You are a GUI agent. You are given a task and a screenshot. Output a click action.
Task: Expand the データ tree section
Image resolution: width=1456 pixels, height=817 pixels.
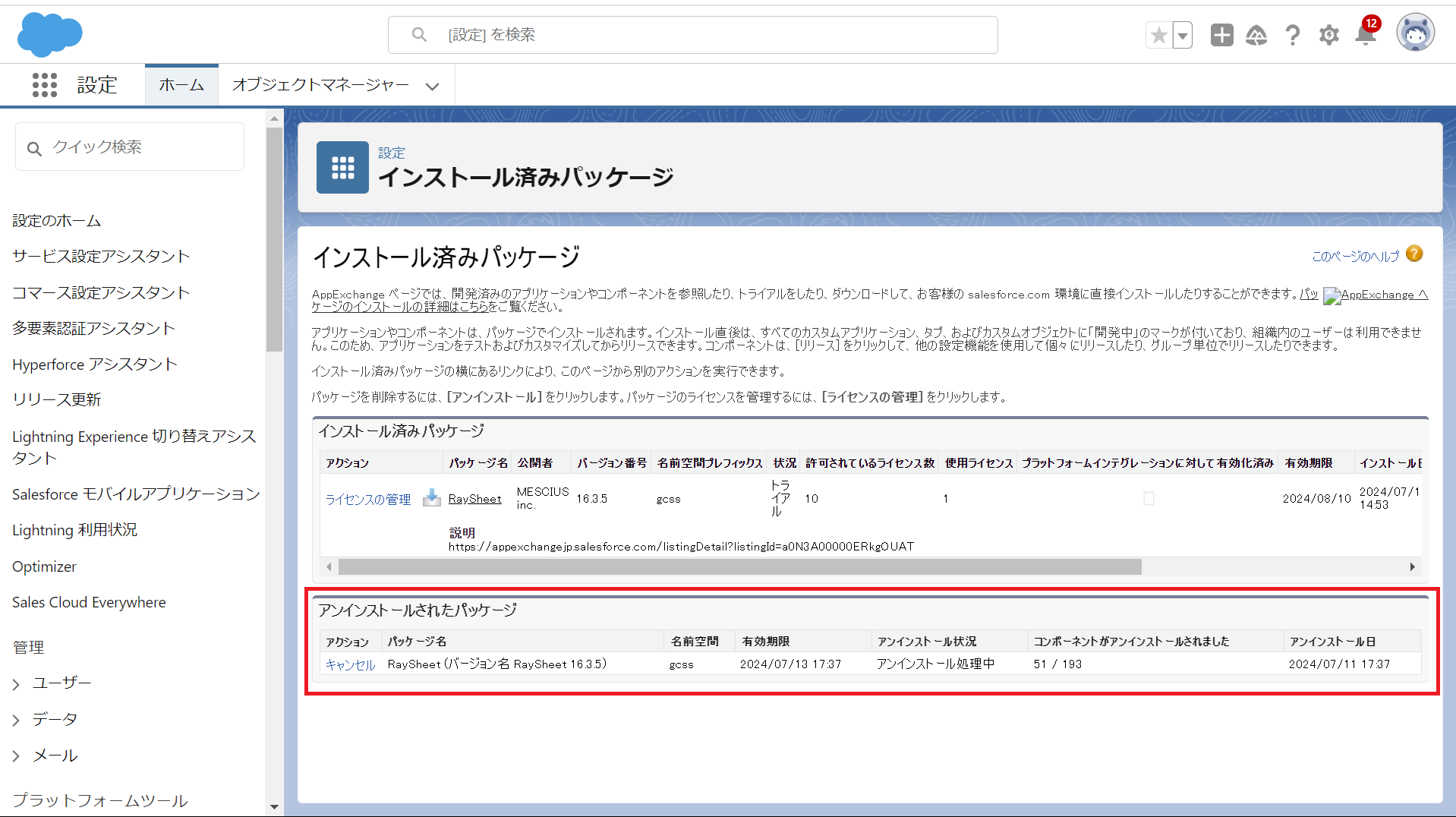tap(16, 720)
